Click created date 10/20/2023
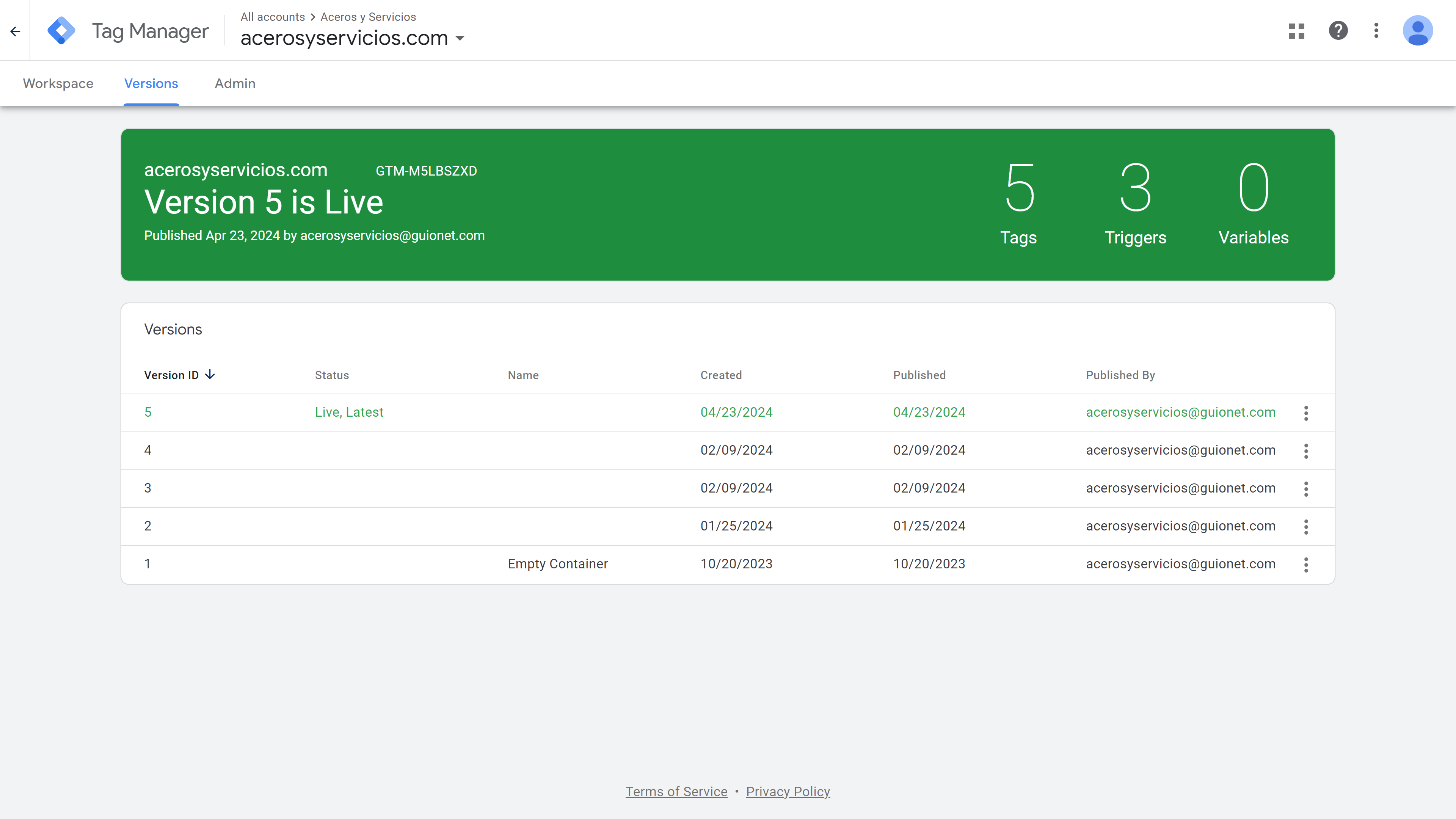The width and height of the screenshot is (1456, 819). point(736,563)
